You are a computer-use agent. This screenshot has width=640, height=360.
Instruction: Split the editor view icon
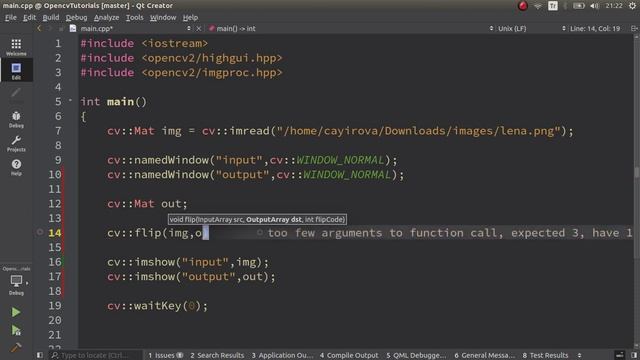[634, 29]
